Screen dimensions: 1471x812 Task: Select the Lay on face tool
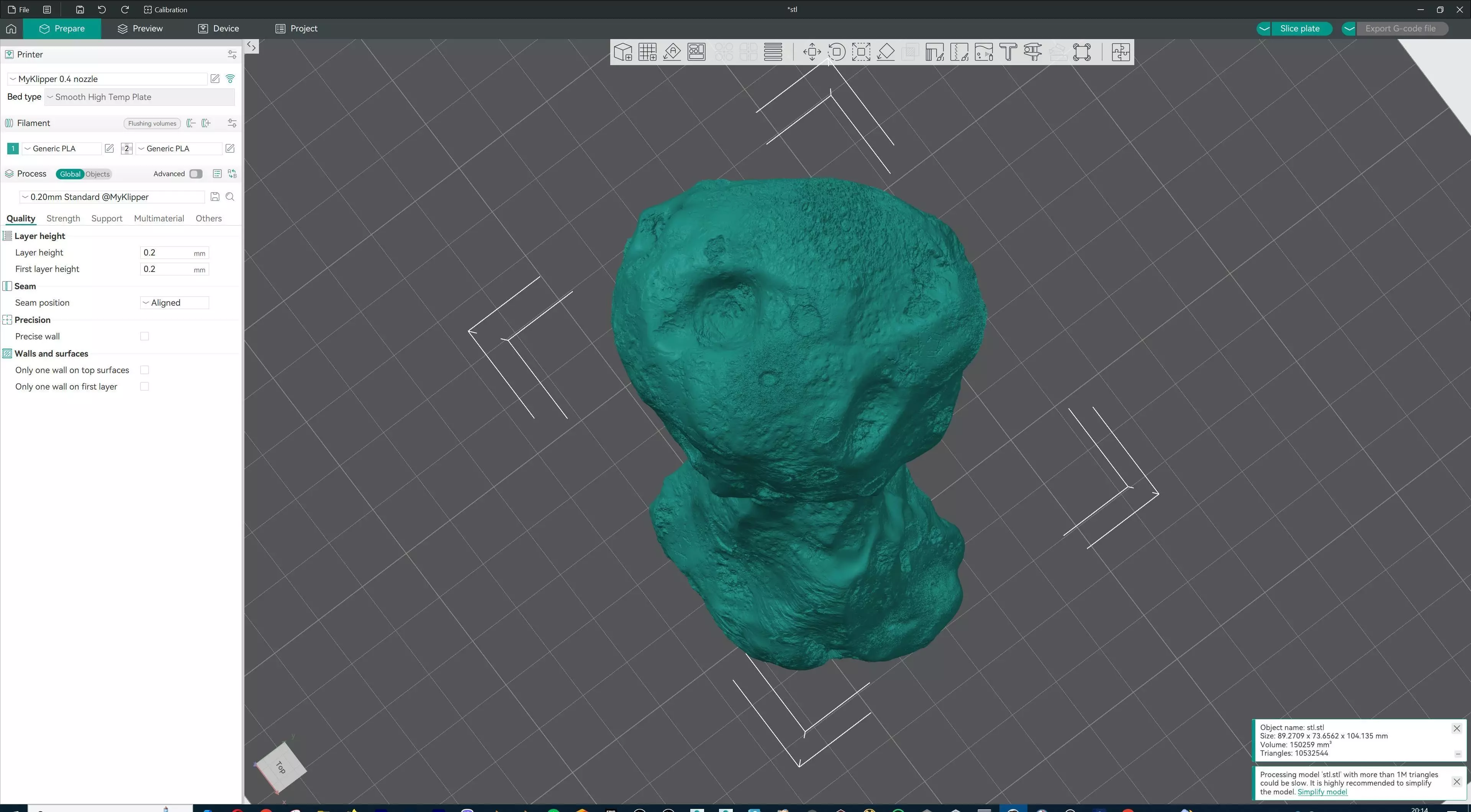[x=885, y=52]
